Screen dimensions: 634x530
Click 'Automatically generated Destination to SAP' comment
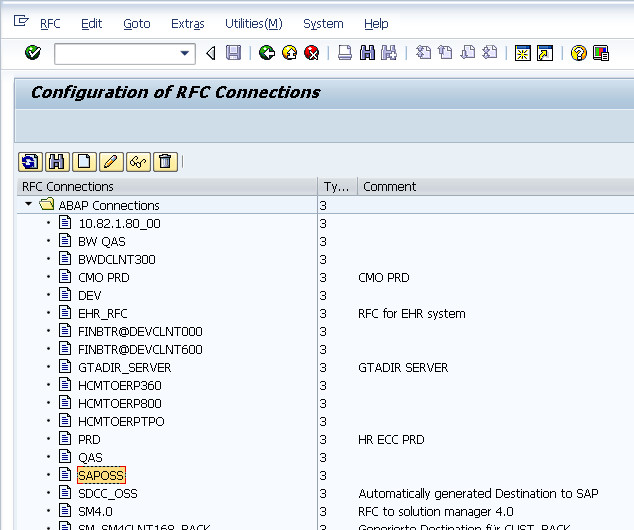478,494
